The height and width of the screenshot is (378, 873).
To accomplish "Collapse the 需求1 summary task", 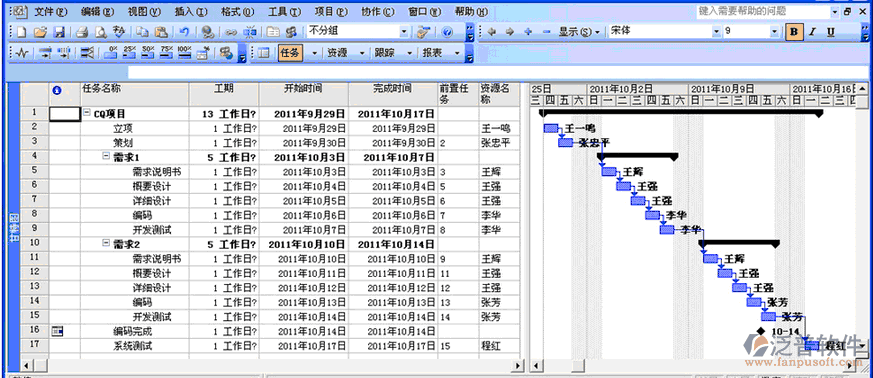I will pos(106,156).
